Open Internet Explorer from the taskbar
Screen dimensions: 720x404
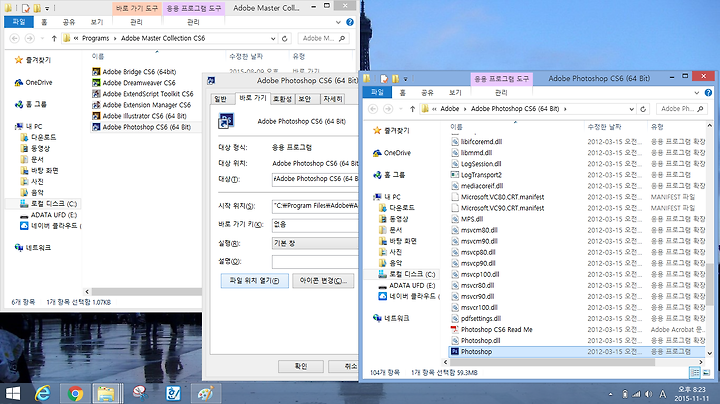coord(43,393)
